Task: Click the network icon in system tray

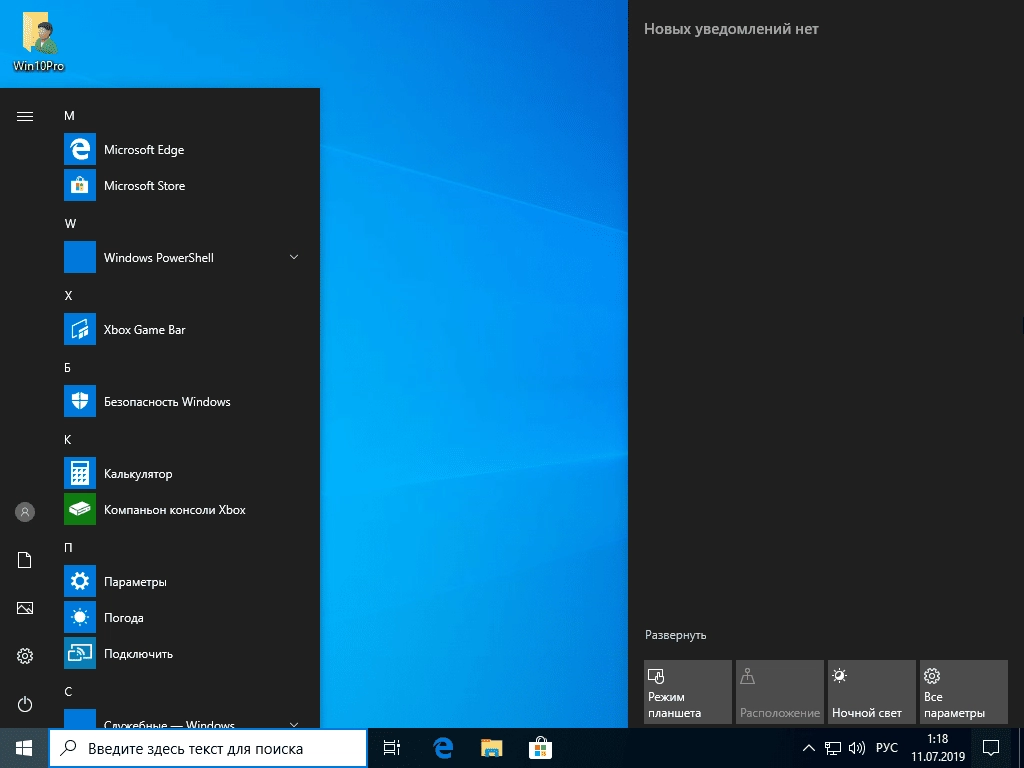Action: [x=833, y=748]
